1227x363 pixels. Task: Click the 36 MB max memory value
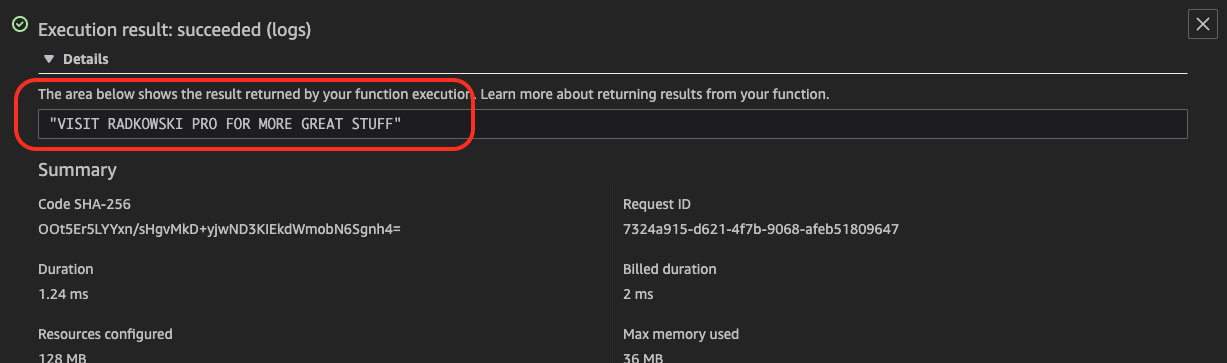point(644,357)
